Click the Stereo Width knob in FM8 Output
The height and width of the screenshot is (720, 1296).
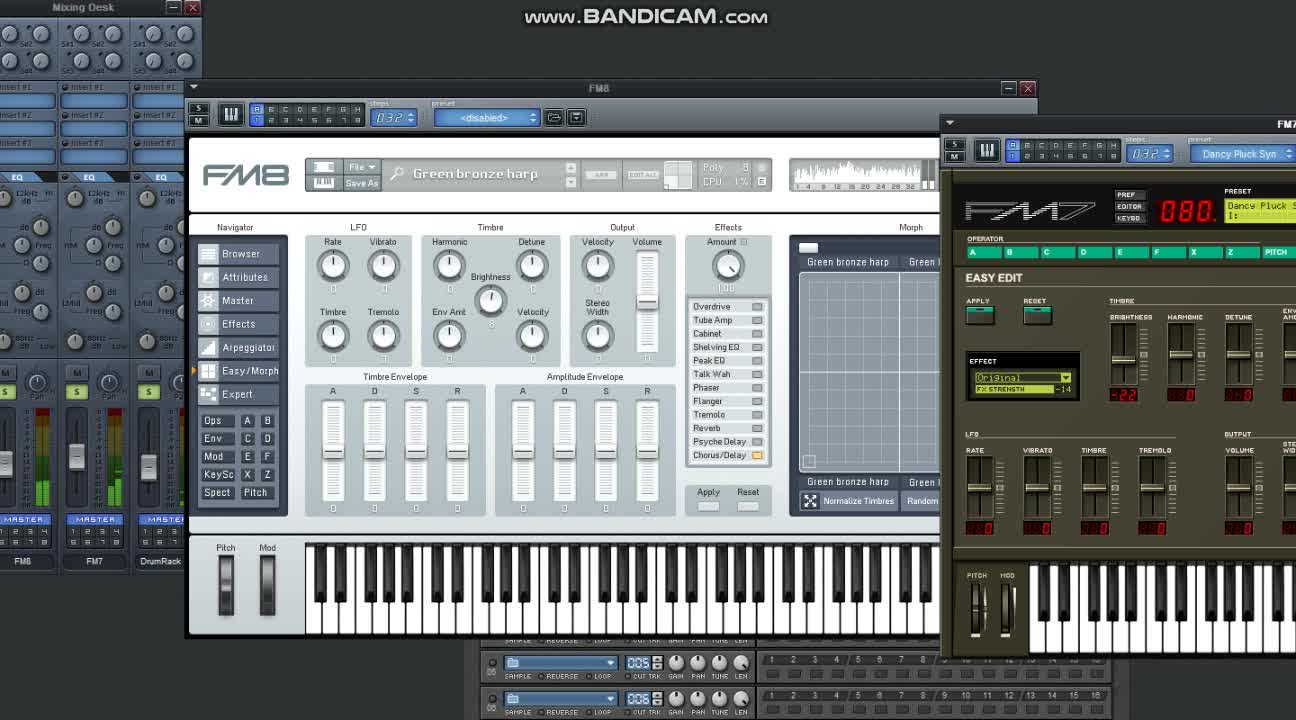(597, 336)
